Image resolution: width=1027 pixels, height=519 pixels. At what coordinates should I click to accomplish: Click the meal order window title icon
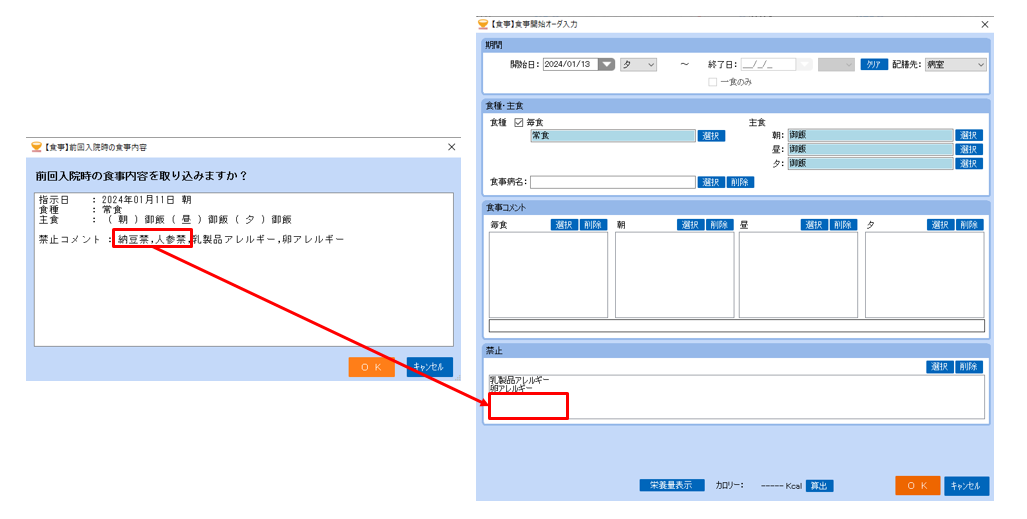pos(483,24)
